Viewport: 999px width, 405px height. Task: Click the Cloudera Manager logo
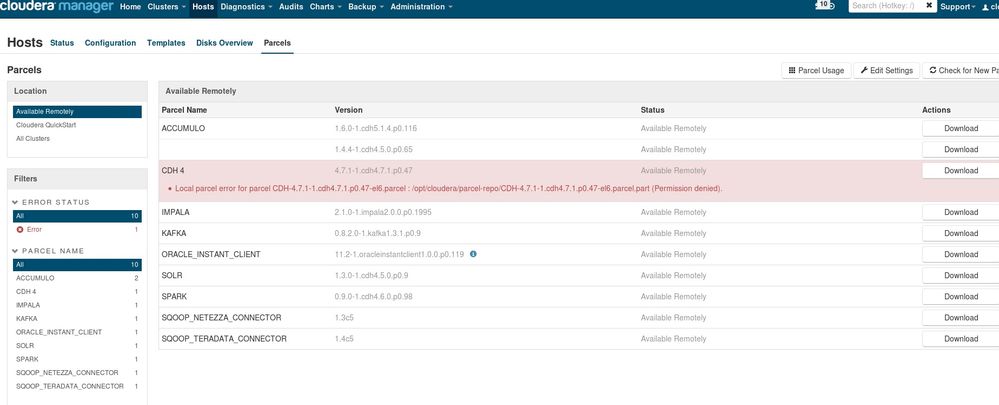point(57,6)
